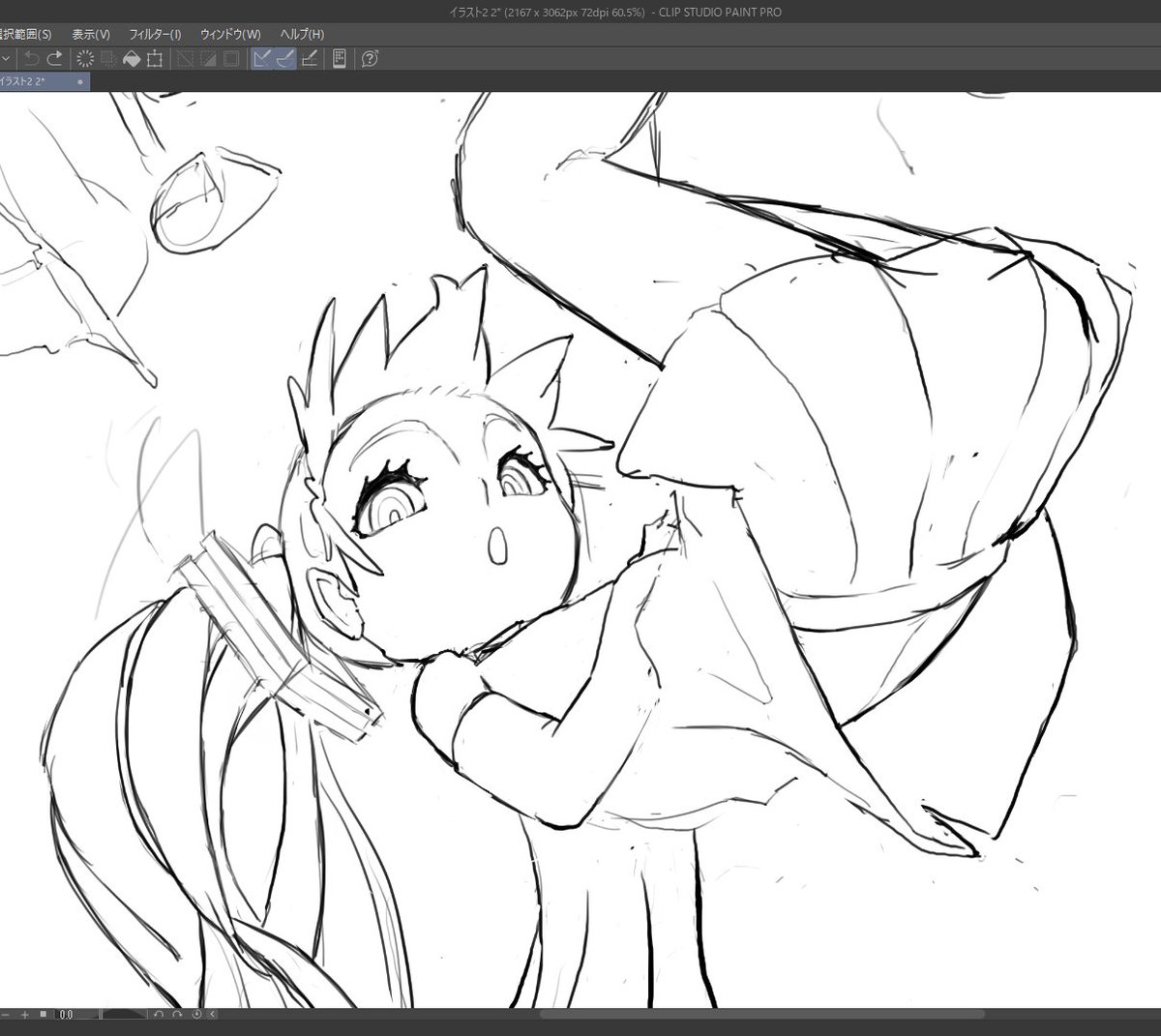Screen dimensions: 1161x1036
Task: Open CLIP STUDIO tablet icon
Action: pyautogui.click(x=340, y=59)
